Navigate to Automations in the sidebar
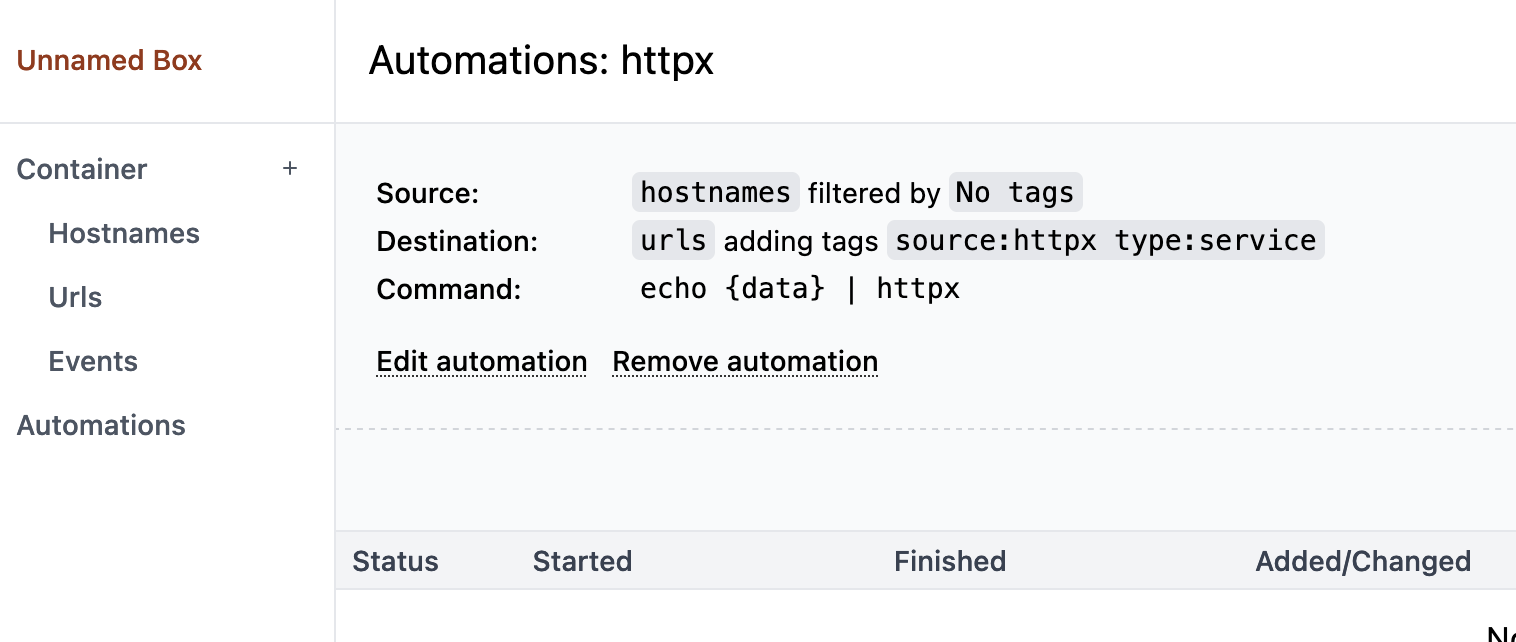Viewport: 1516px width, 642px height. pos(101,425)
